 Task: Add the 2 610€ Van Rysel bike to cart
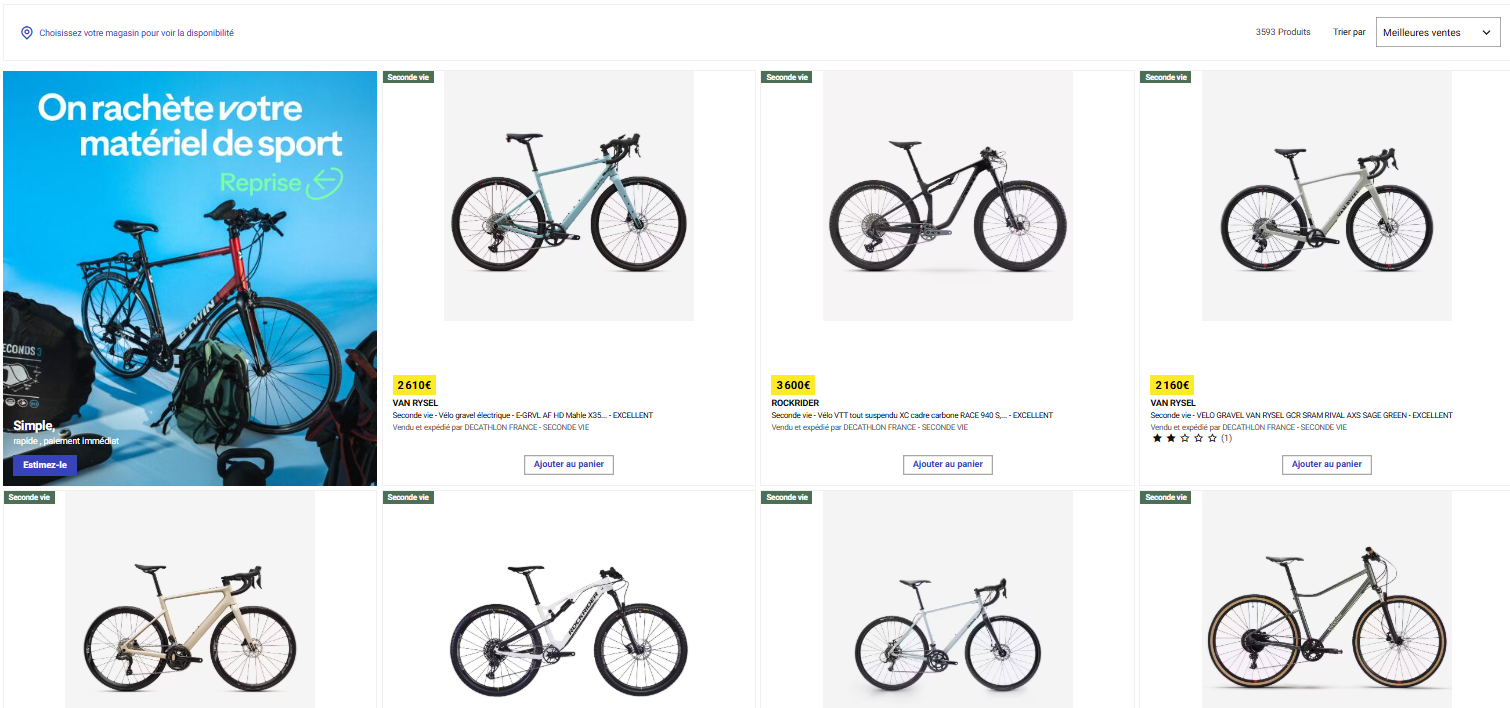click(568, 464)
